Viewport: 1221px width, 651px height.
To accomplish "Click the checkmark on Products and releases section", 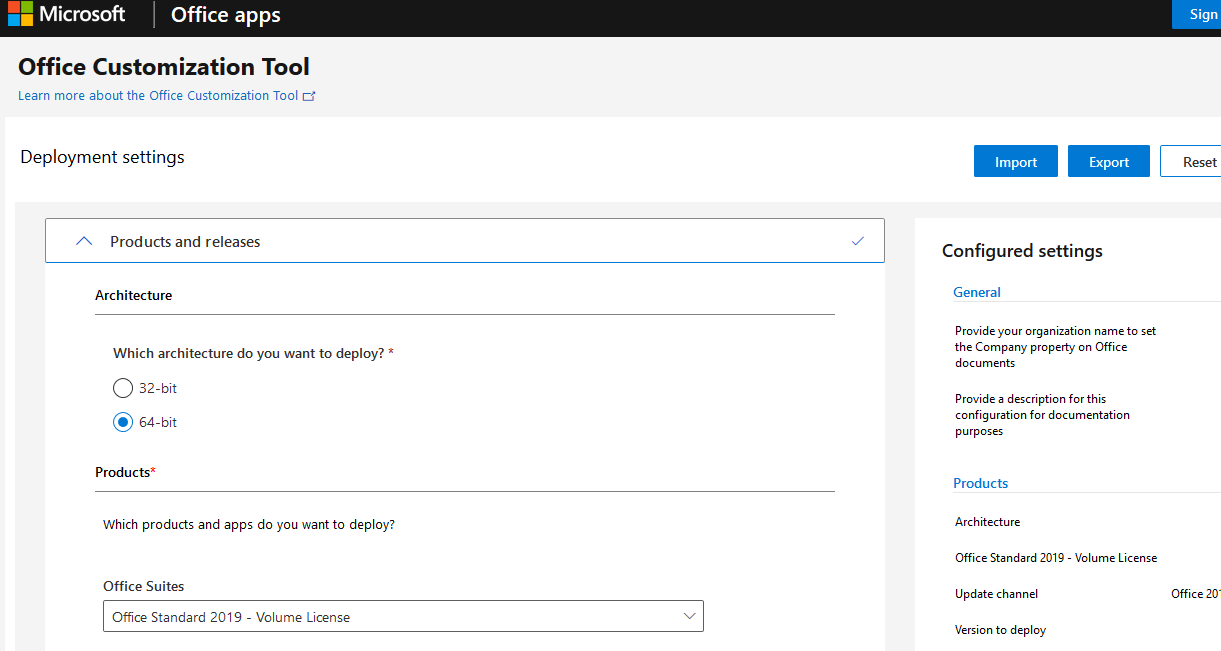I will [x=858, y=240].
